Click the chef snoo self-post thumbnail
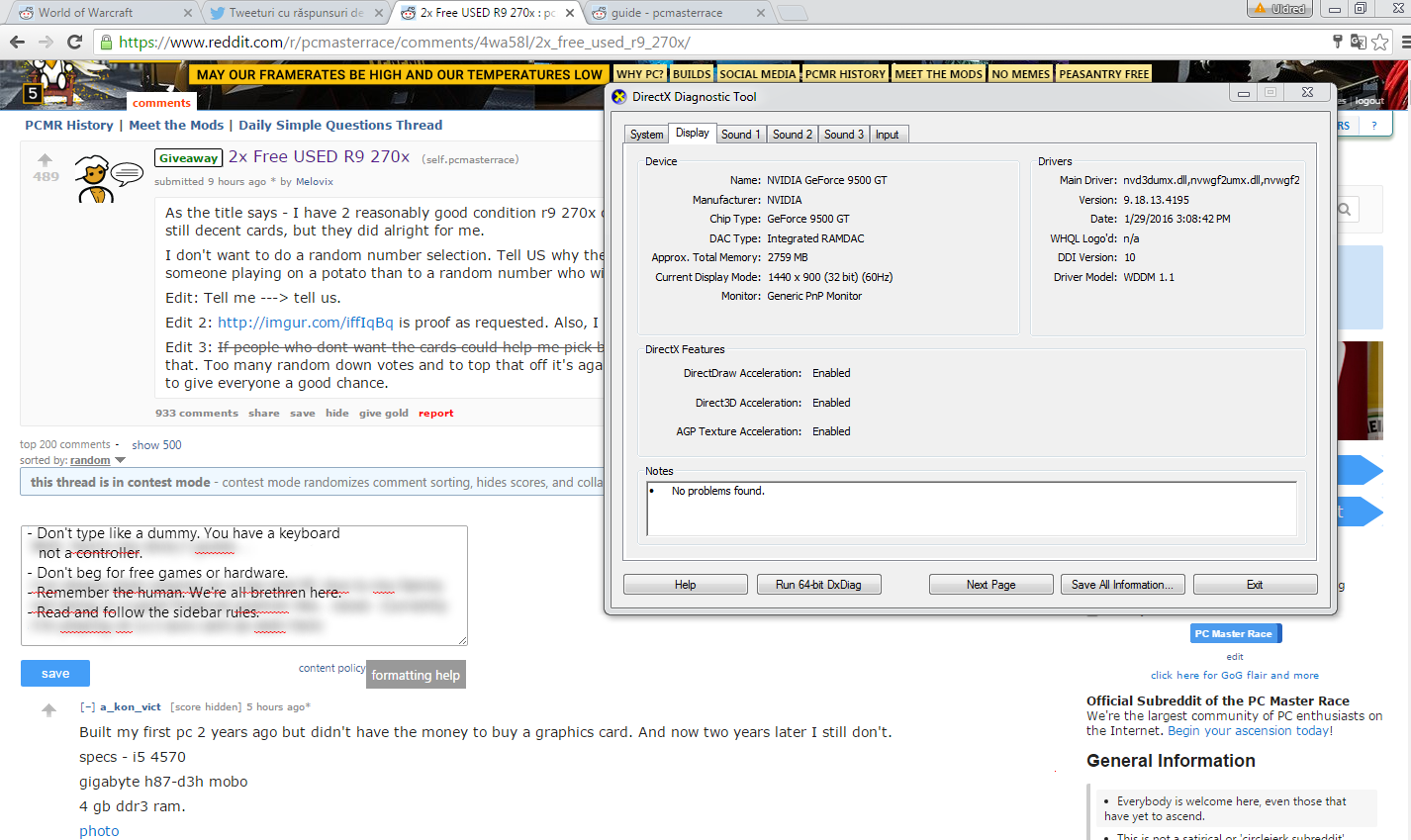Viewport: 1411px width, 840px height. pos(109,178)
